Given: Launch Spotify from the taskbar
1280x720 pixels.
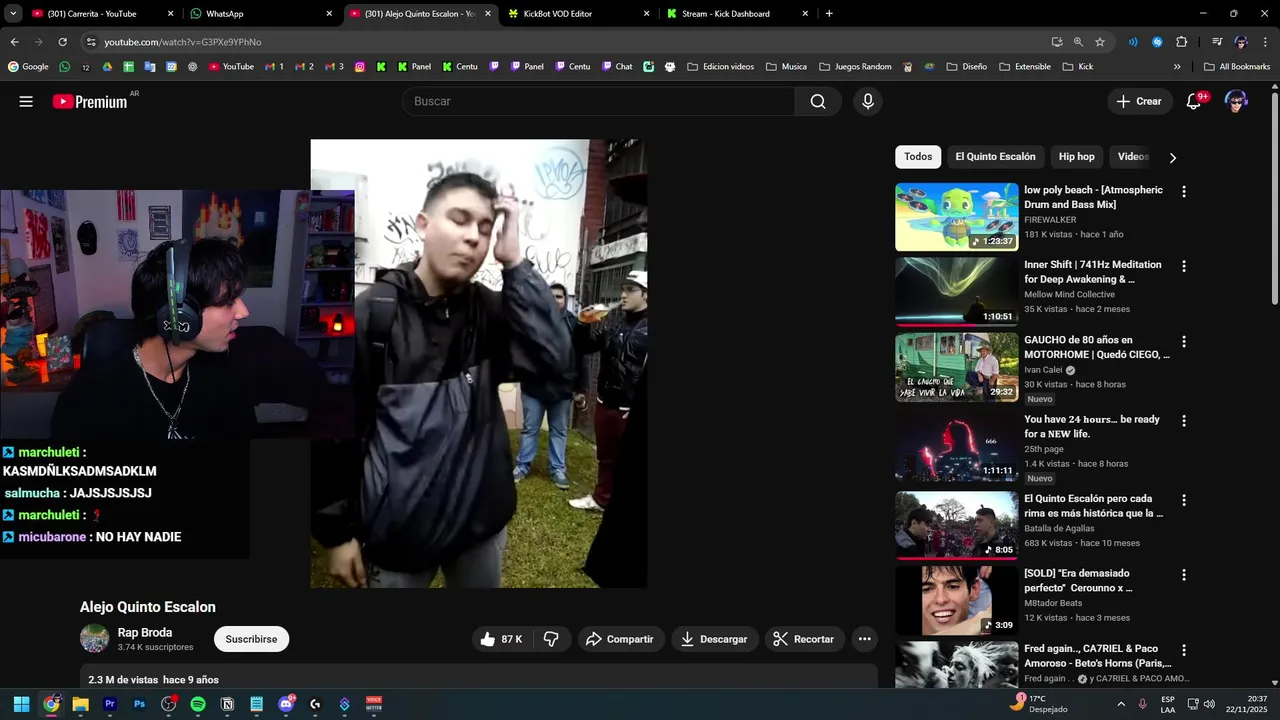Looking at the screenshot, I should coord(198,704).
